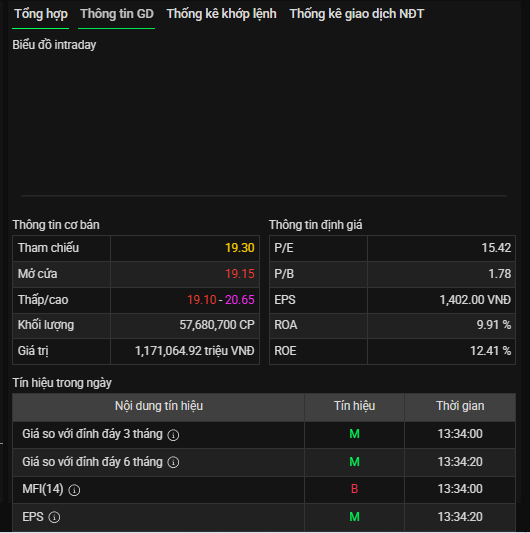Select the ROE 12.41 % value

coord(490,351)
